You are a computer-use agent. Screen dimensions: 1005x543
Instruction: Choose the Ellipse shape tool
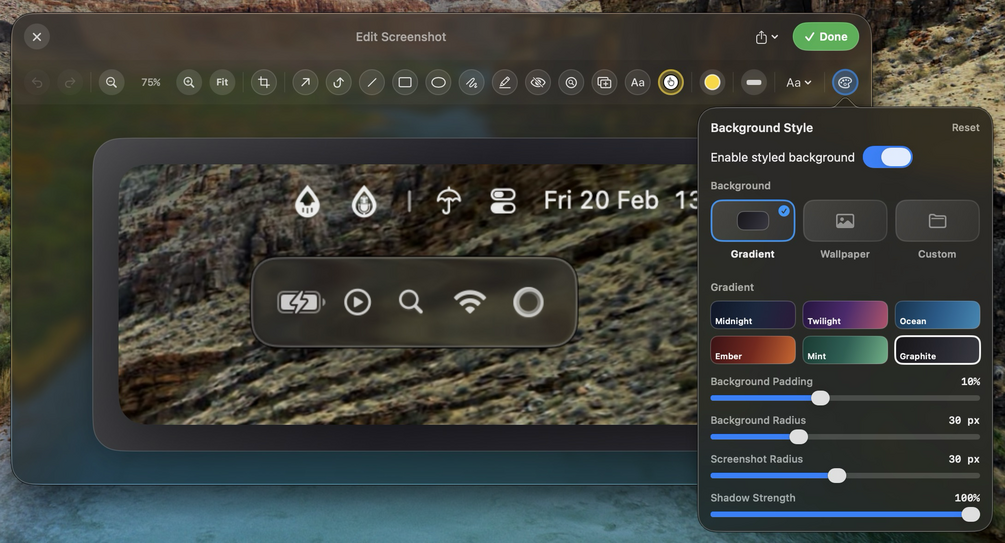pos(438,83)
